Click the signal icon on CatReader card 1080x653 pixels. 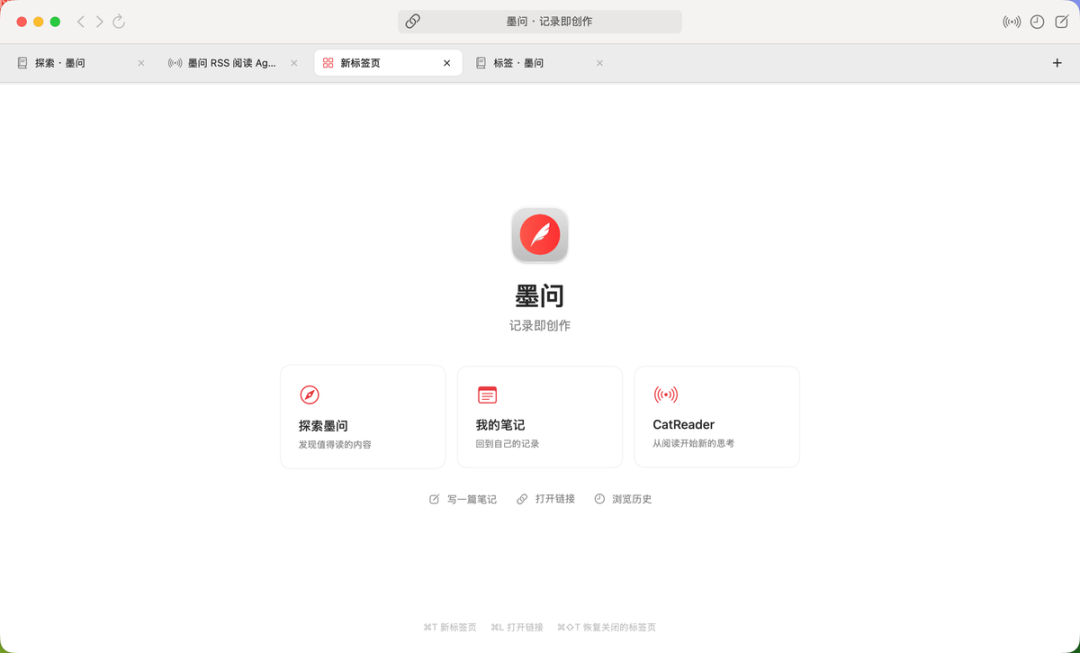click(665, 395)
